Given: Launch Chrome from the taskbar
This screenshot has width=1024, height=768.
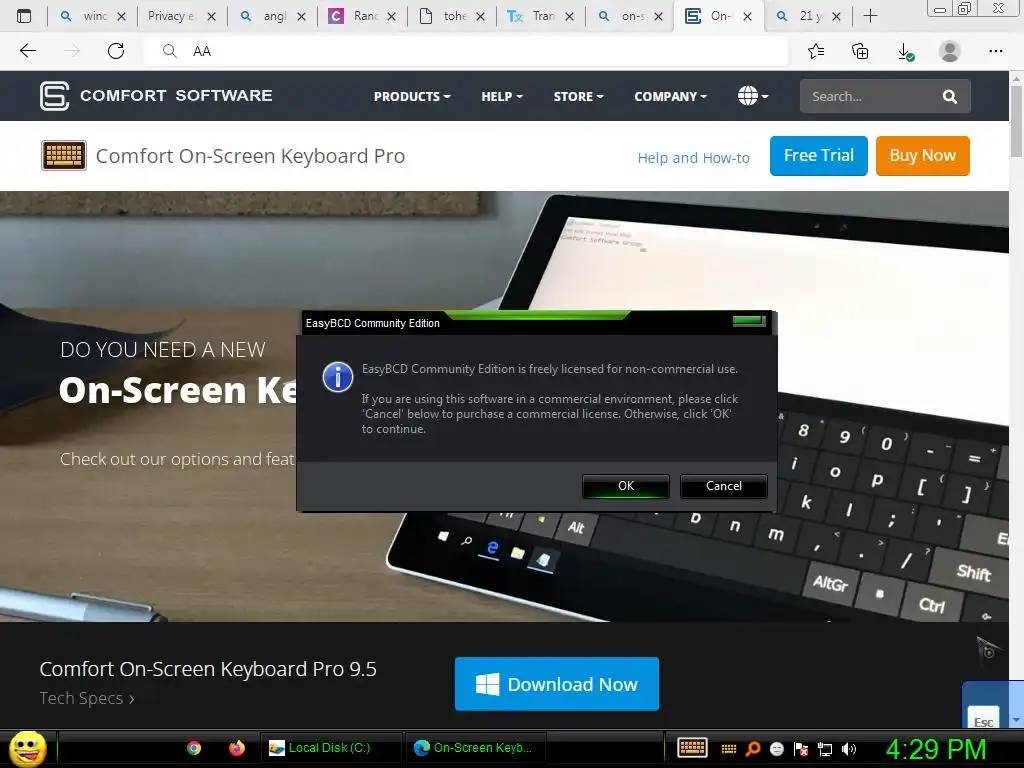Looking at the screenshot, I should click(x=193, y=748).
